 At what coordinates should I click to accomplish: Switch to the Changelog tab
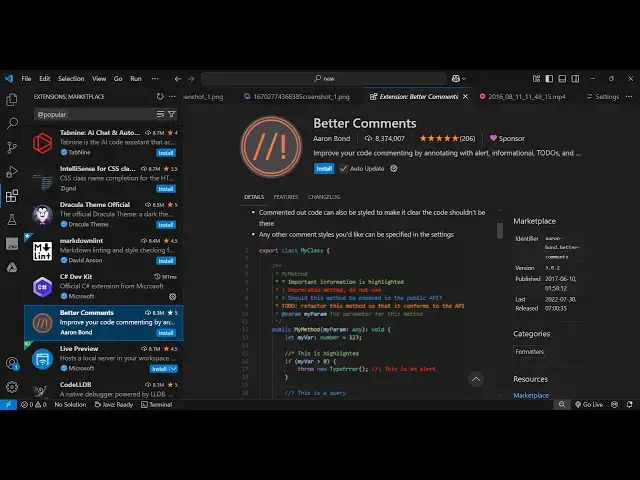(x=324, y=197)
